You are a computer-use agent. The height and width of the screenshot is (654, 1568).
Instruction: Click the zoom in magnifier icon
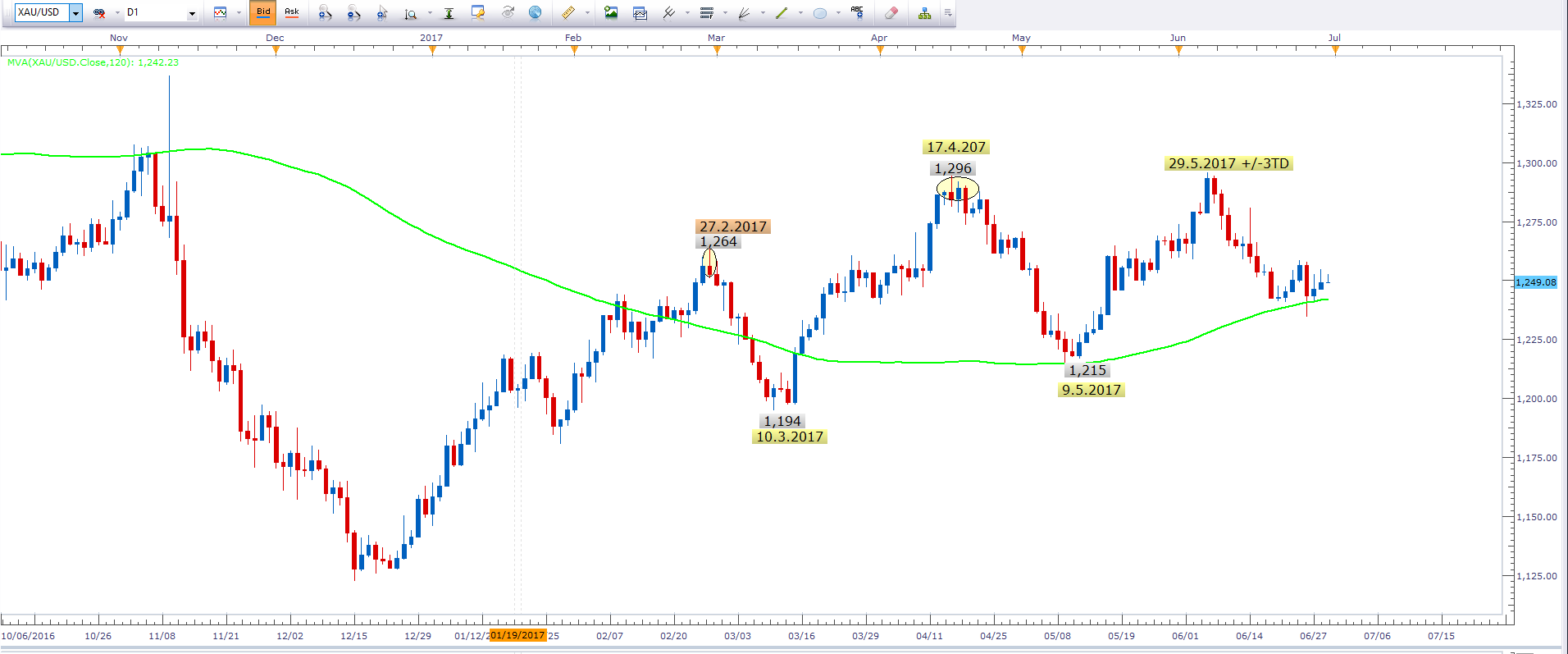click(326, 13)
